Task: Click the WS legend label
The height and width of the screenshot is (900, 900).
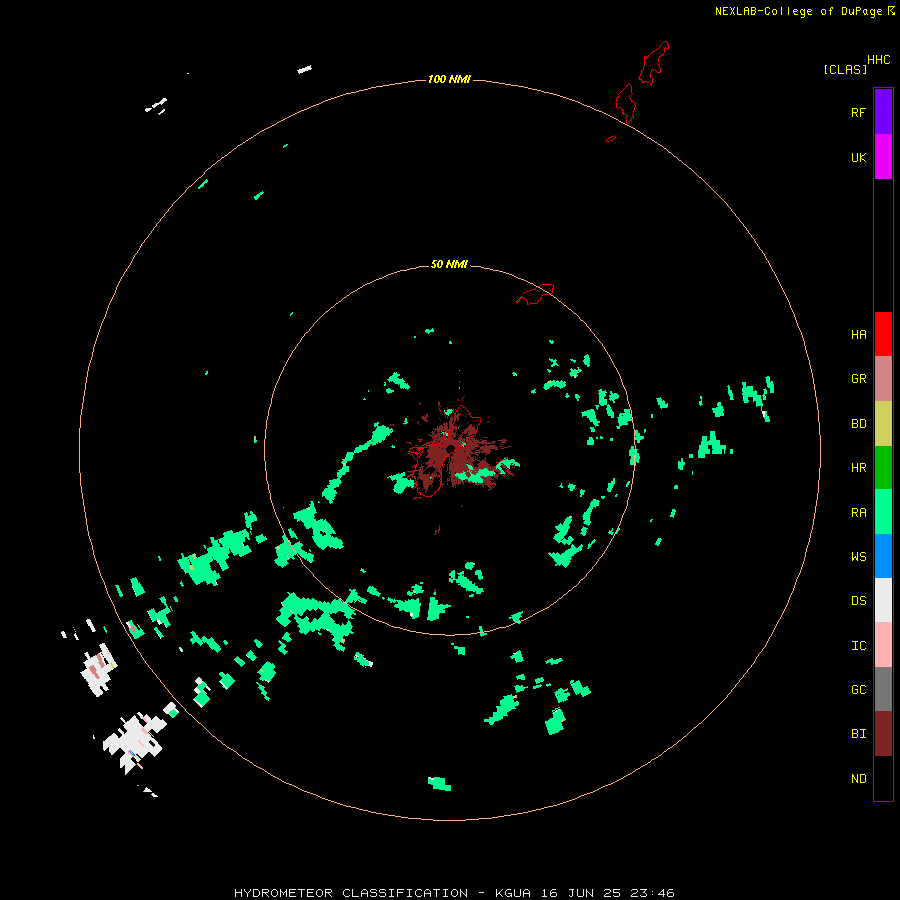Action: [x=858, y=557]
